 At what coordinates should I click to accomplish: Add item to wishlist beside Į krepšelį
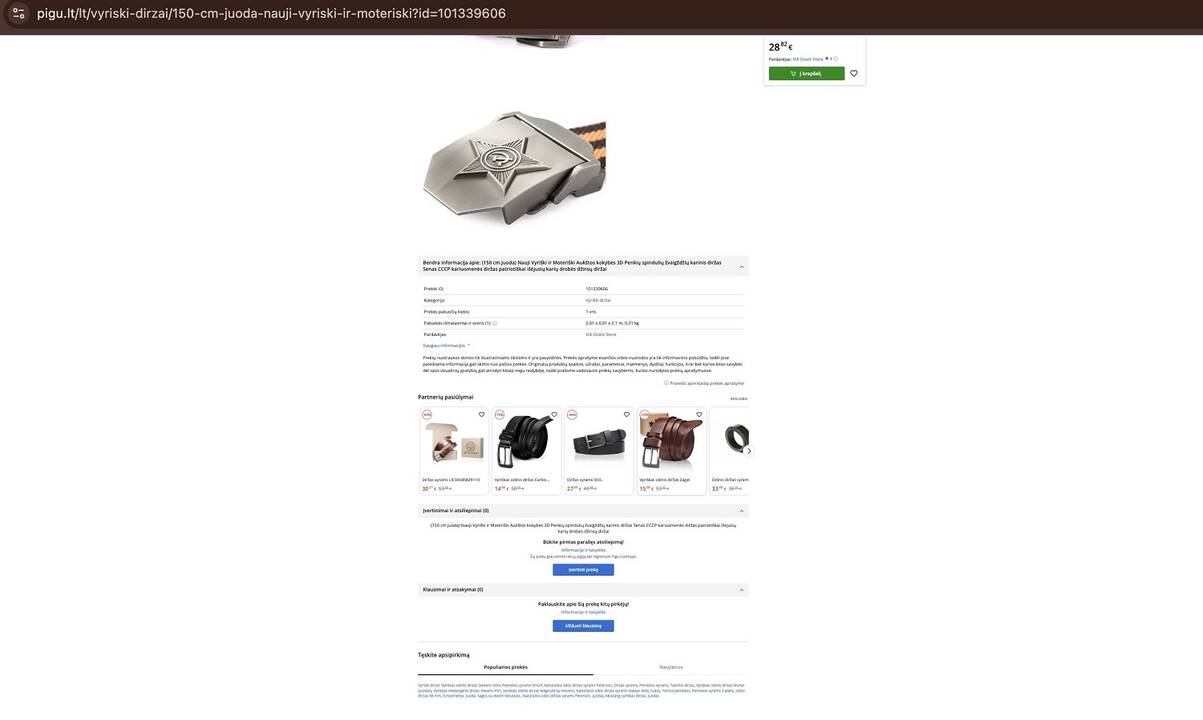pyautogui.click(x=853, y=73)
